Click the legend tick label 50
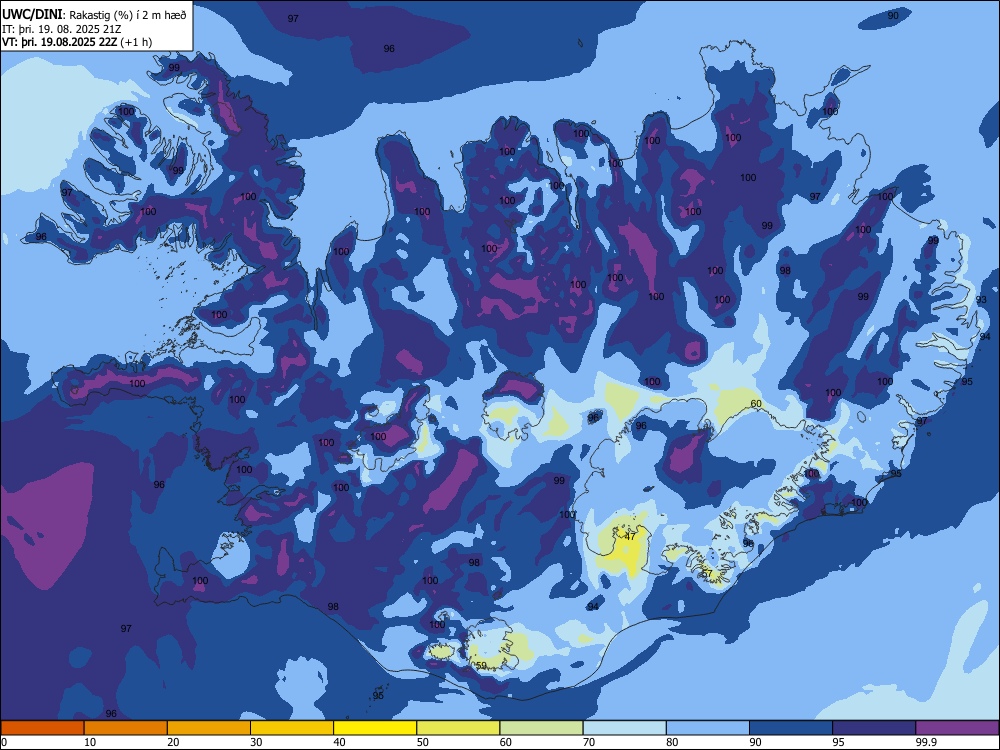This screenshot has width=1000, height=750. 423,742
